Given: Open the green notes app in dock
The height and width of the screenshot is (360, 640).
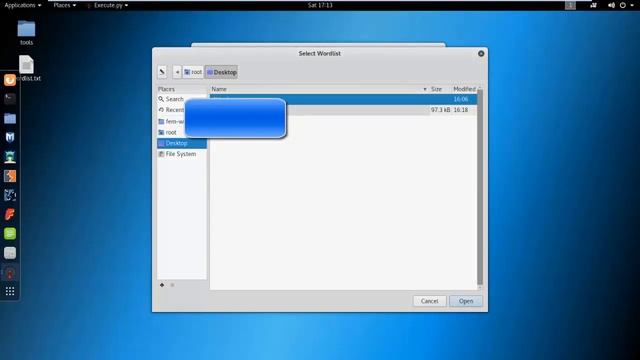Looking at the screenshot, I should (10, 233).
